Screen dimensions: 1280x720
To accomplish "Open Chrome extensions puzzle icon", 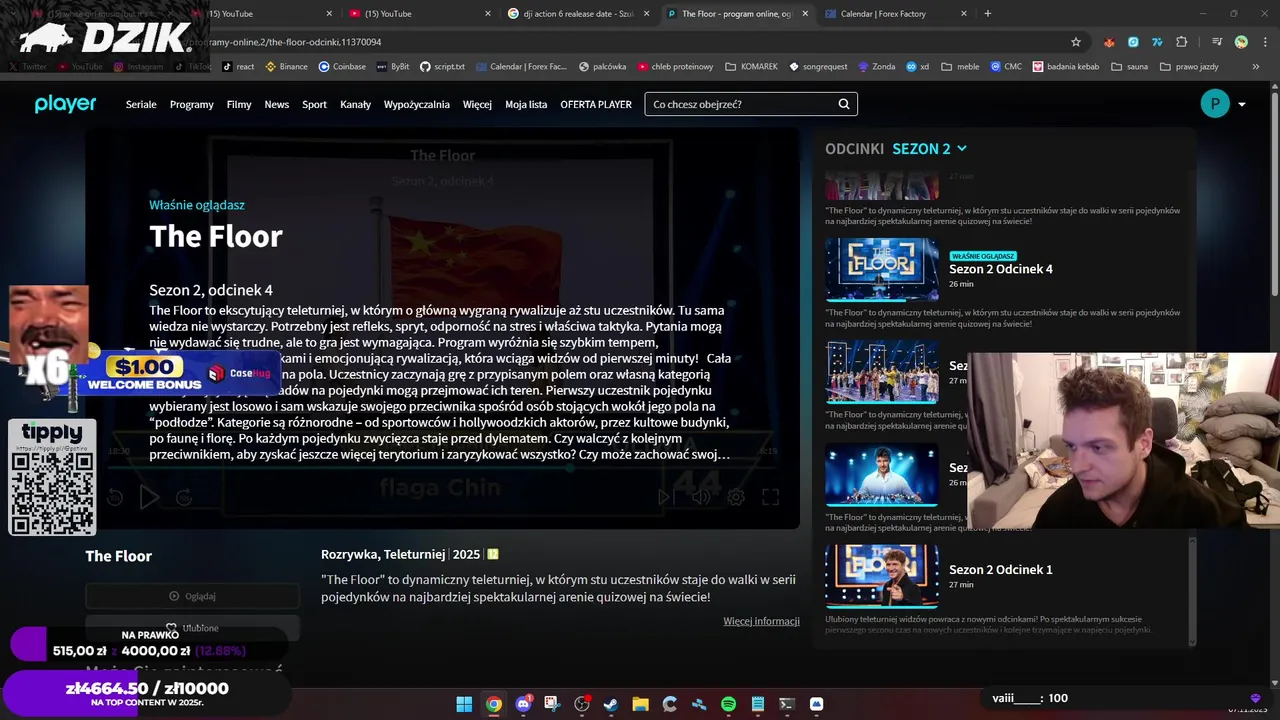I will click(x=1182, y=42).
